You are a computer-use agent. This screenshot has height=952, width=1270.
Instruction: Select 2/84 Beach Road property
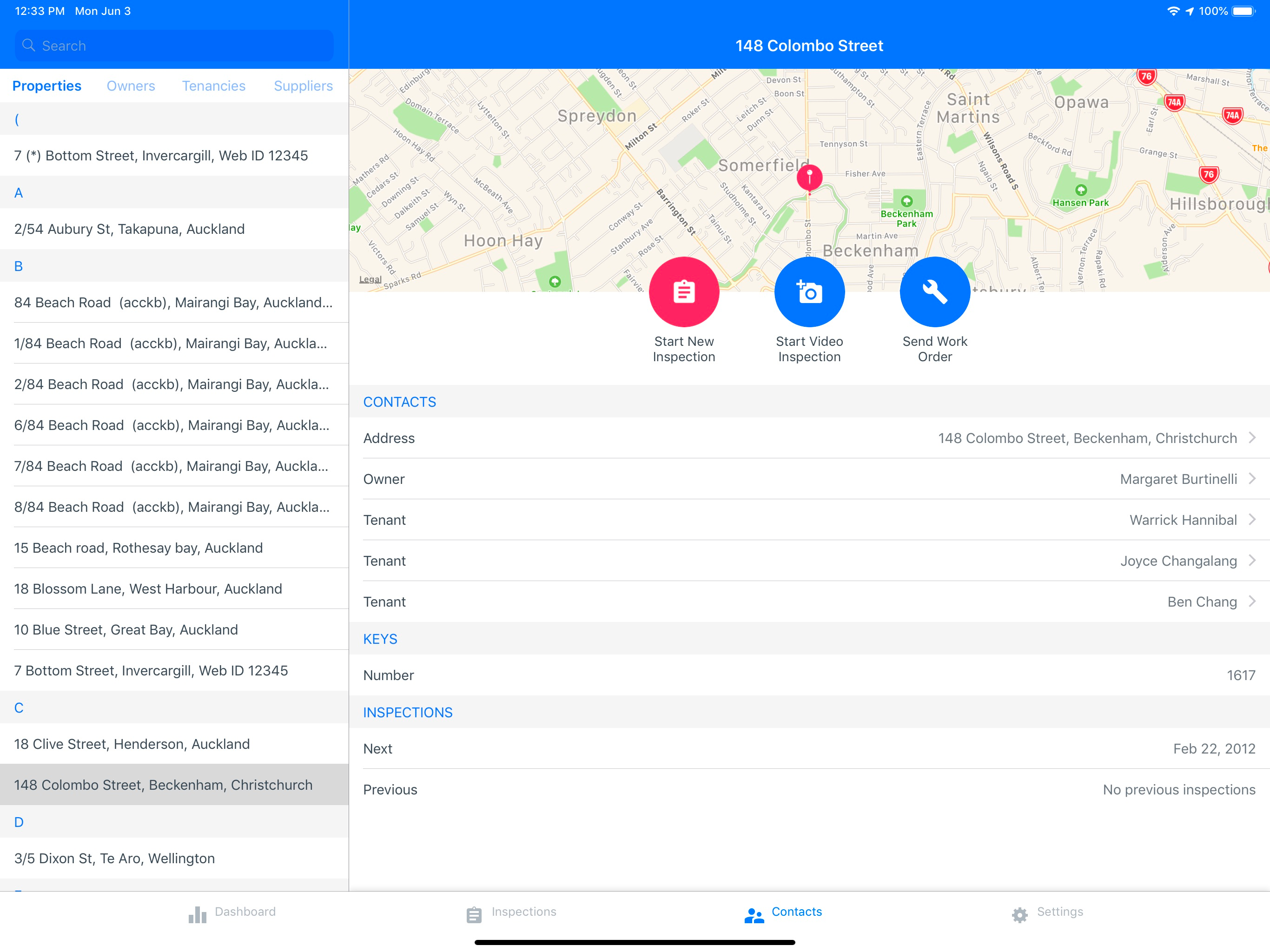pos(174,383)
